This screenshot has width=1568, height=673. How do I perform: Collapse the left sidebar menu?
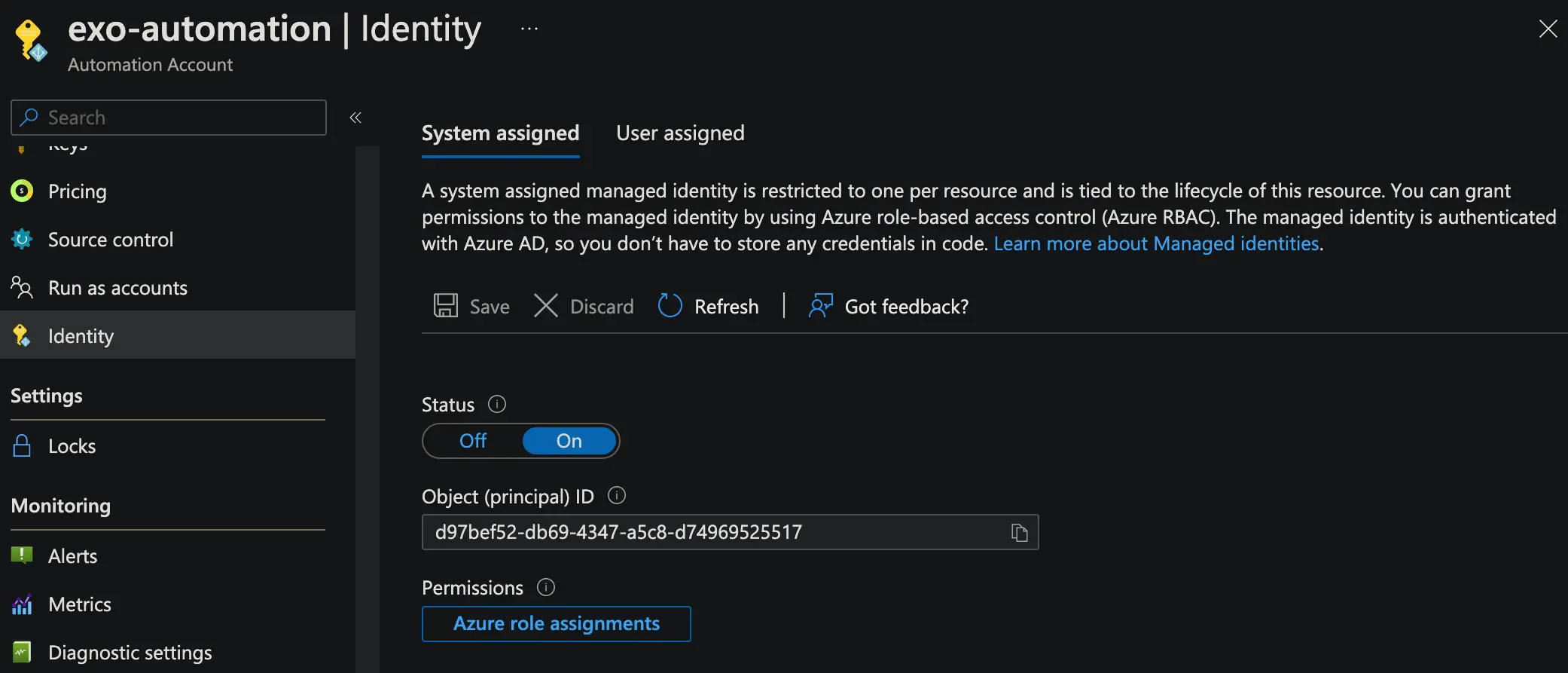(x=355, y=118)
